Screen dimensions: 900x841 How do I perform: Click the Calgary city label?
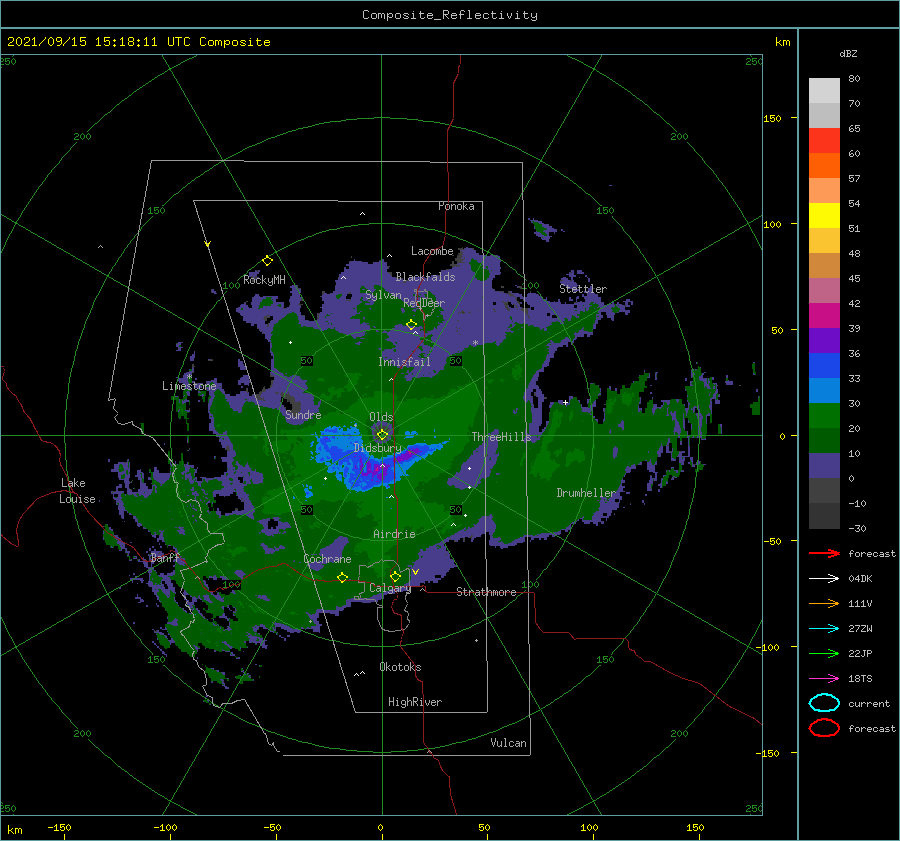390,588
